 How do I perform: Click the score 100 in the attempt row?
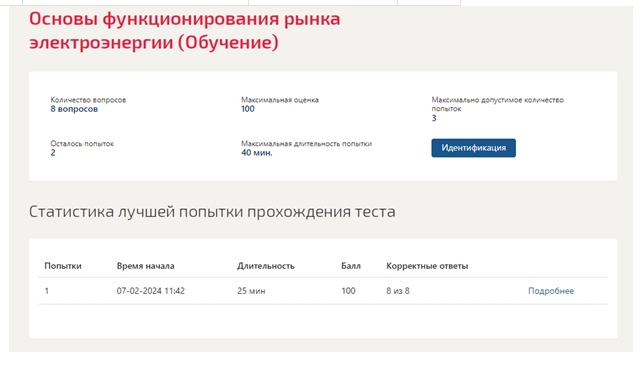[348, 291]
